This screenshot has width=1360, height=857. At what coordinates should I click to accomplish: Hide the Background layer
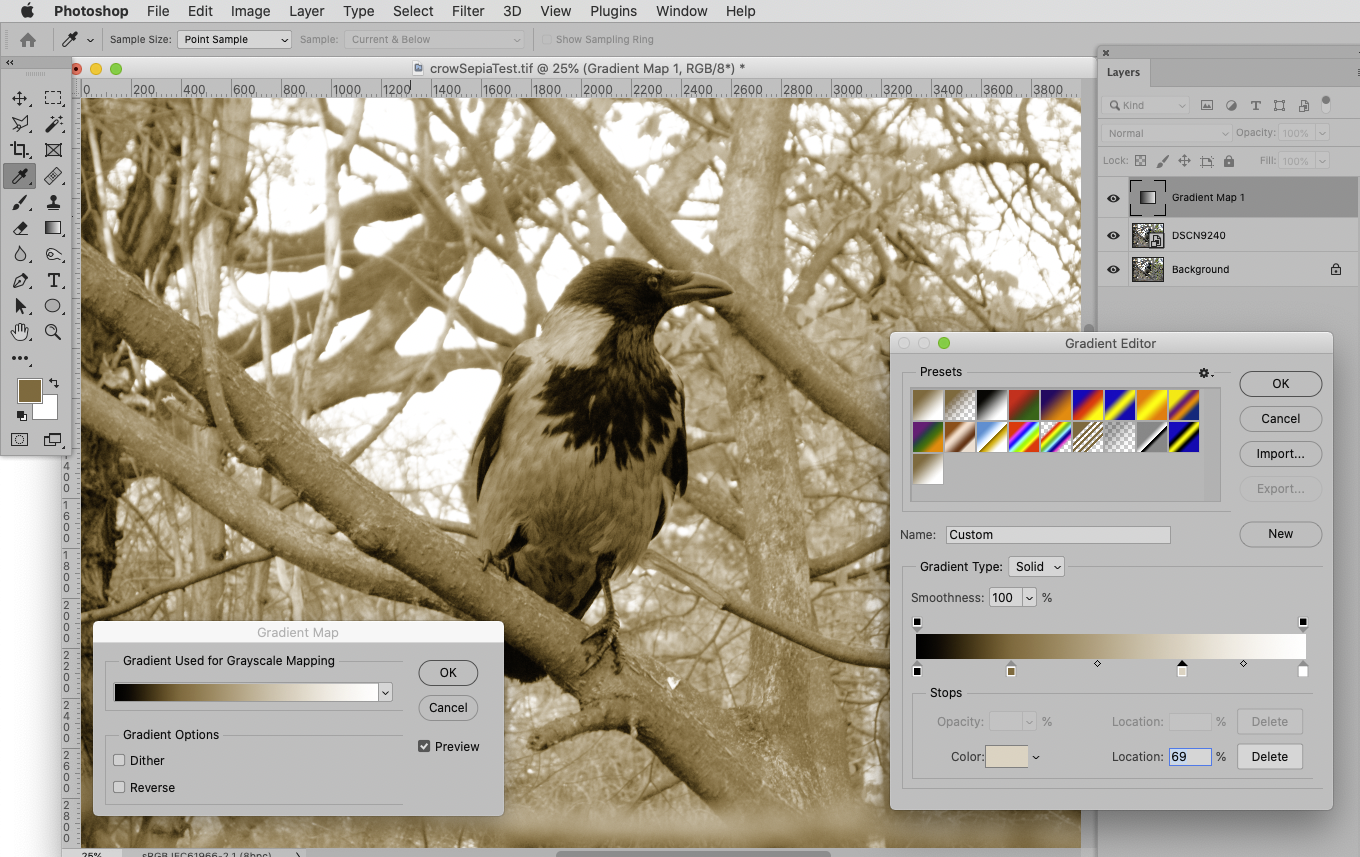(x=1113, y=269)
